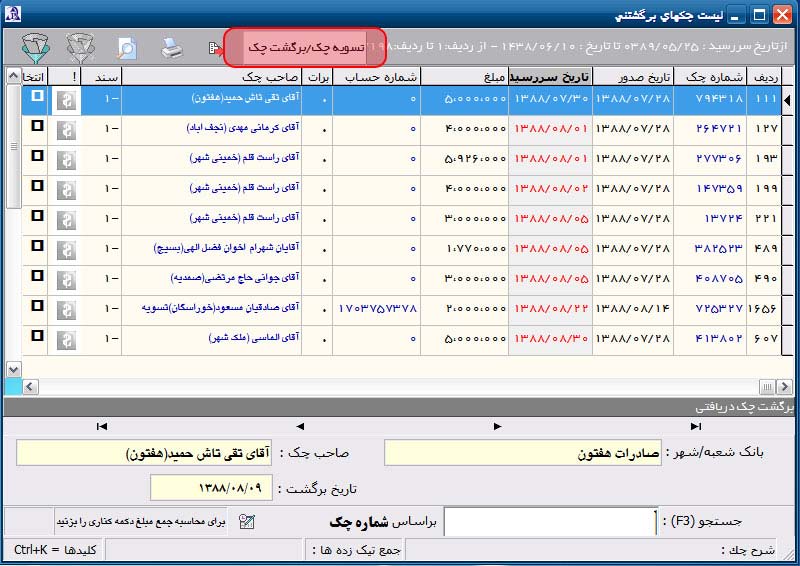Open print preview with magnifier icon
The image size is (800, 566).
pos(126,47)
